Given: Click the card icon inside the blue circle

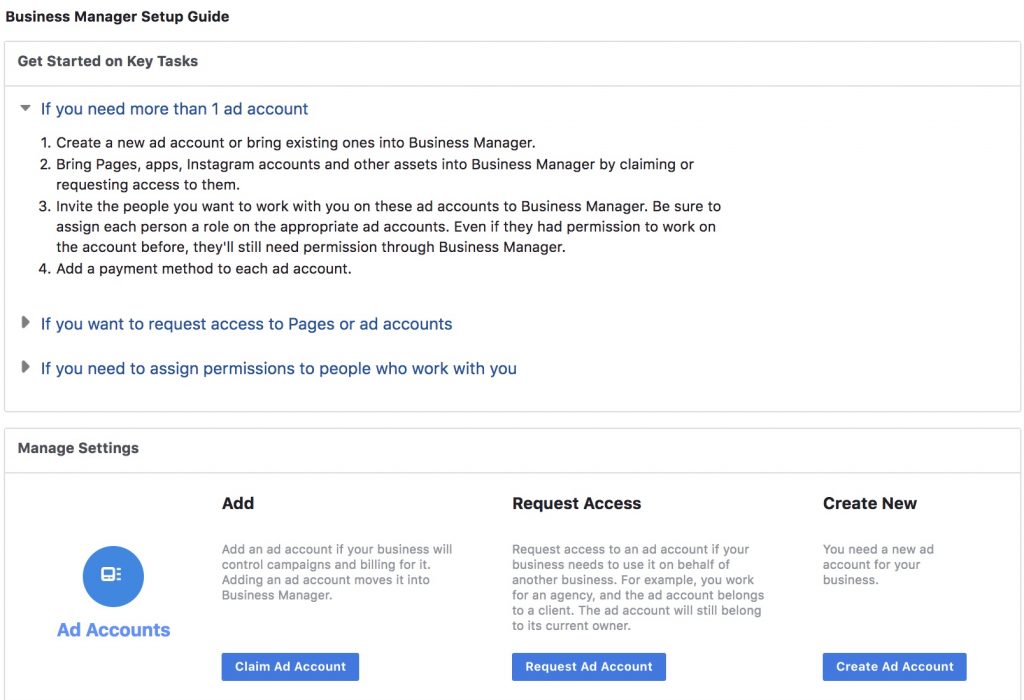Looking at the screenshot, I should tap(113, 577).
